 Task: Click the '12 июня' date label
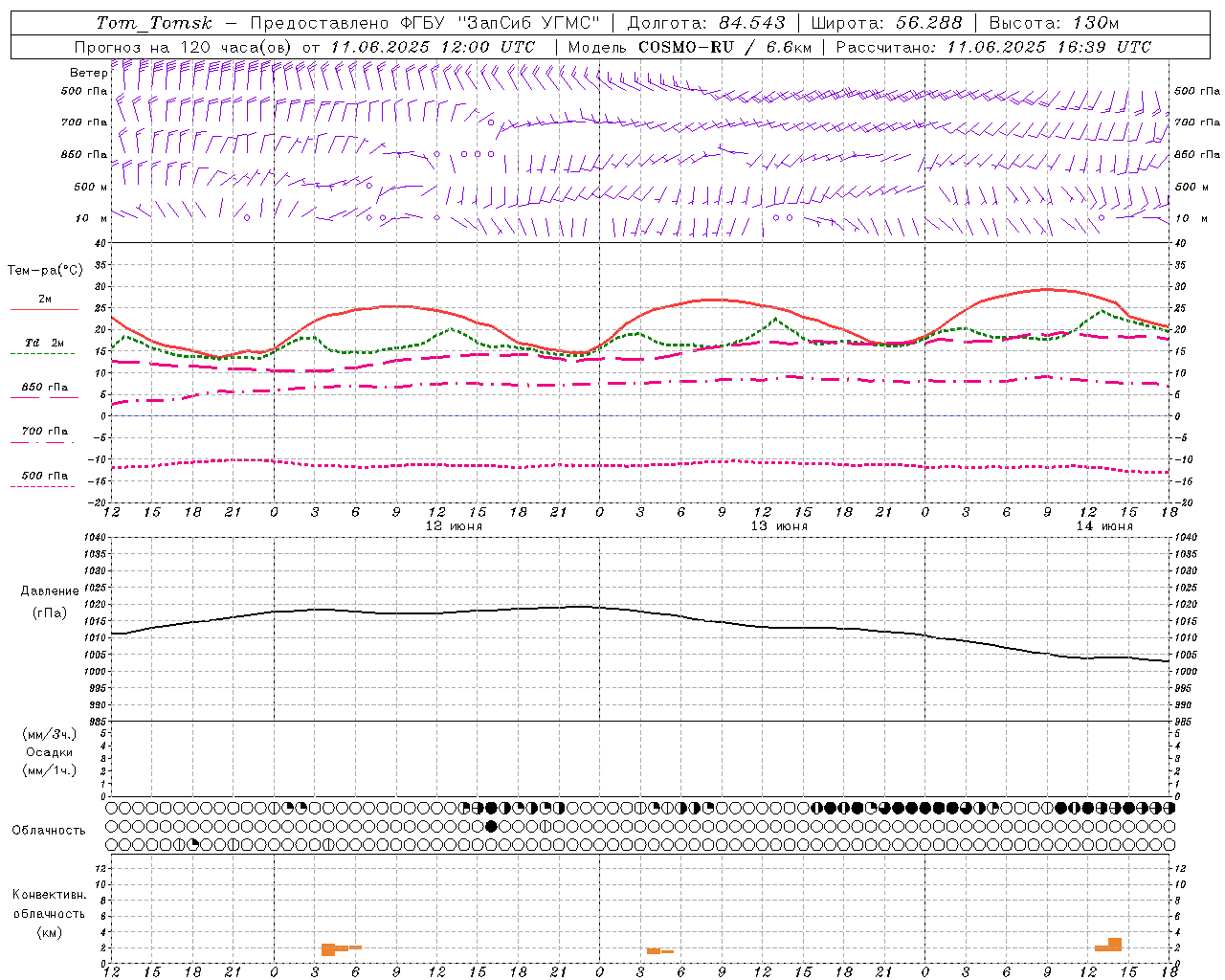point(454,526)
